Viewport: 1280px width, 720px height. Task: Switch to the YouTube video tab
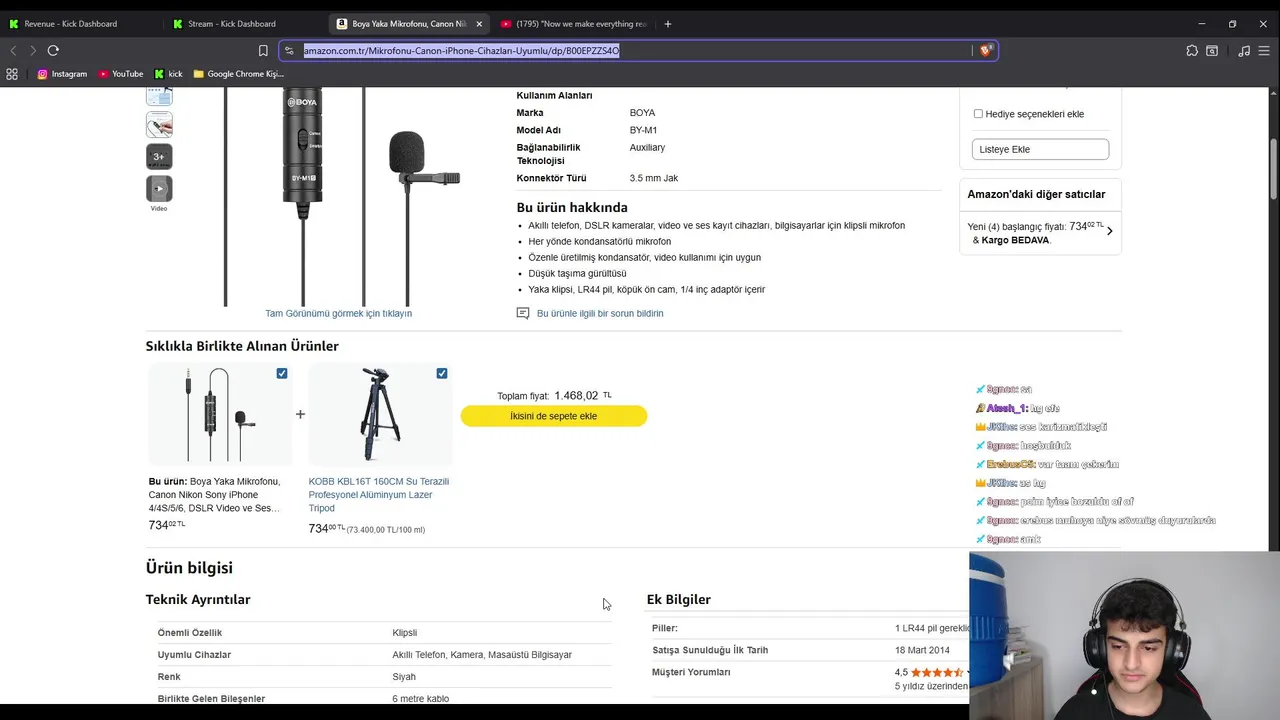pyautogui.click(x=575, y=24)
